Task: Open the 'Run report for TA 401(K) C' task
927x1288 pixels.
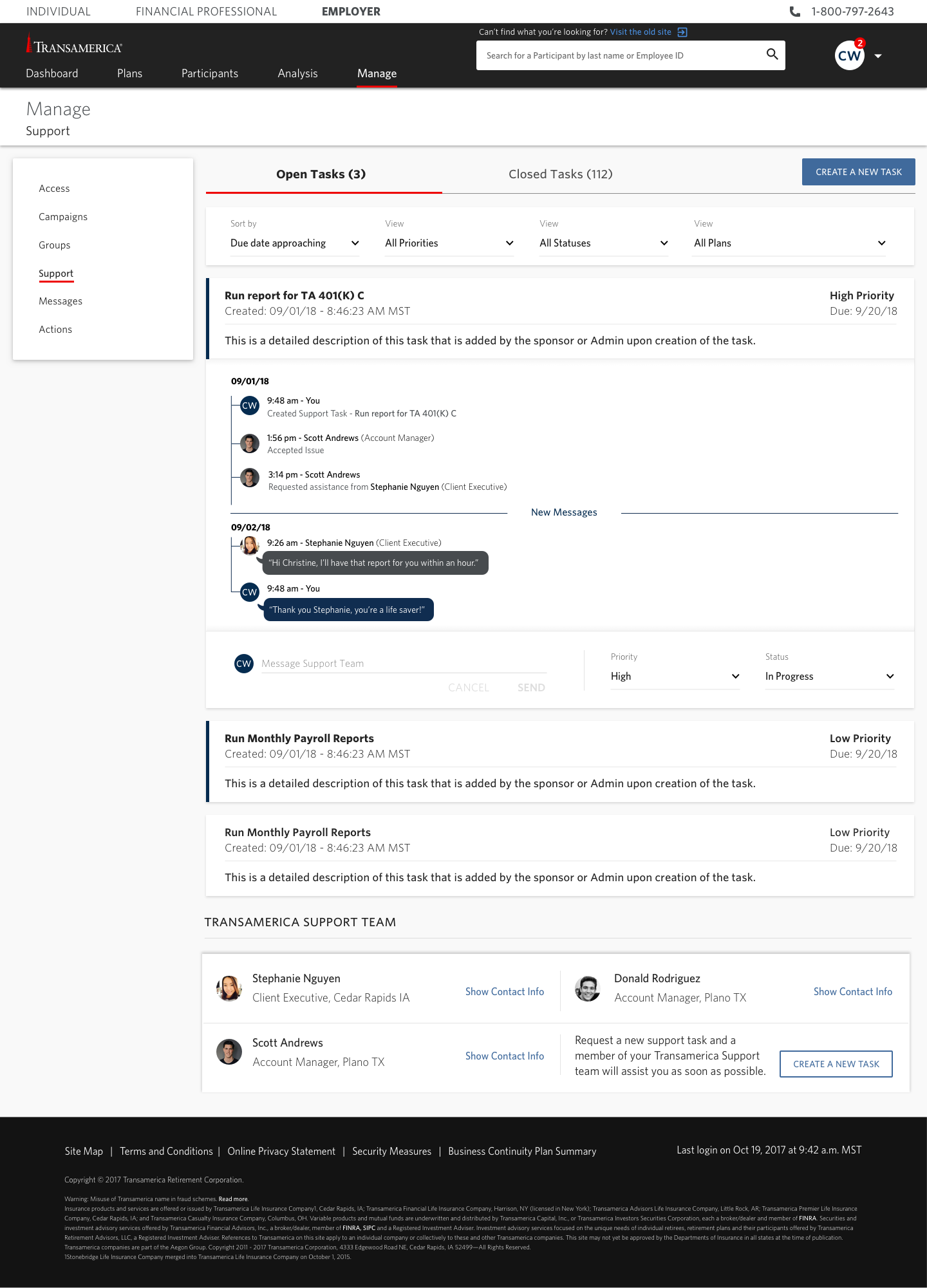Action: pyautogui.click(x=560, y=319)
